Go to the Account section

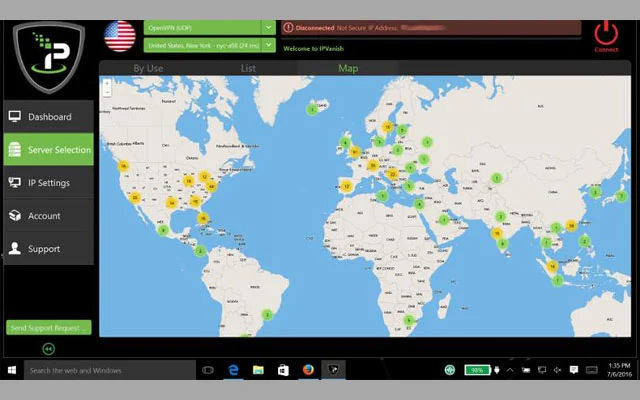[x=48, y=216]
